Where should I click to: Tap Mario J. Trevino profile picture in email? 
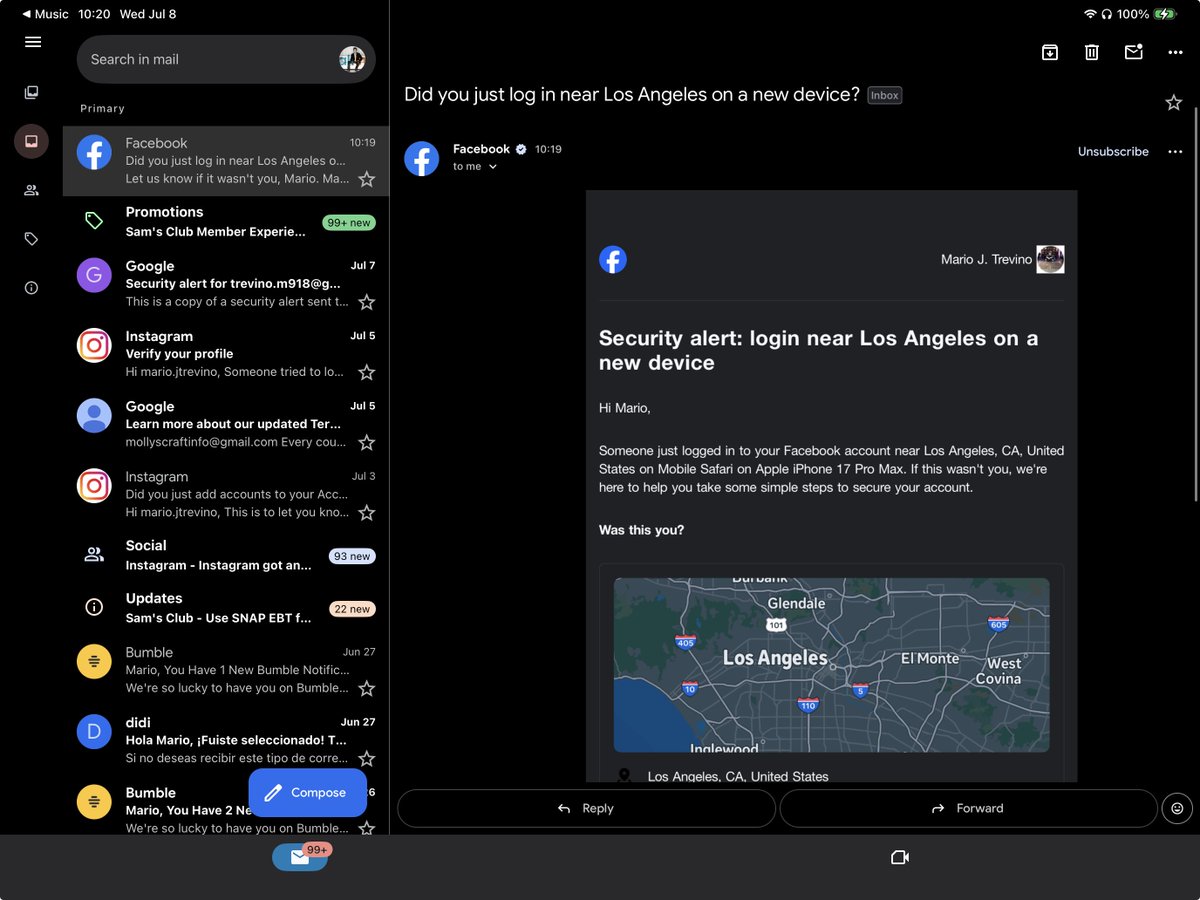(1050, 259)
